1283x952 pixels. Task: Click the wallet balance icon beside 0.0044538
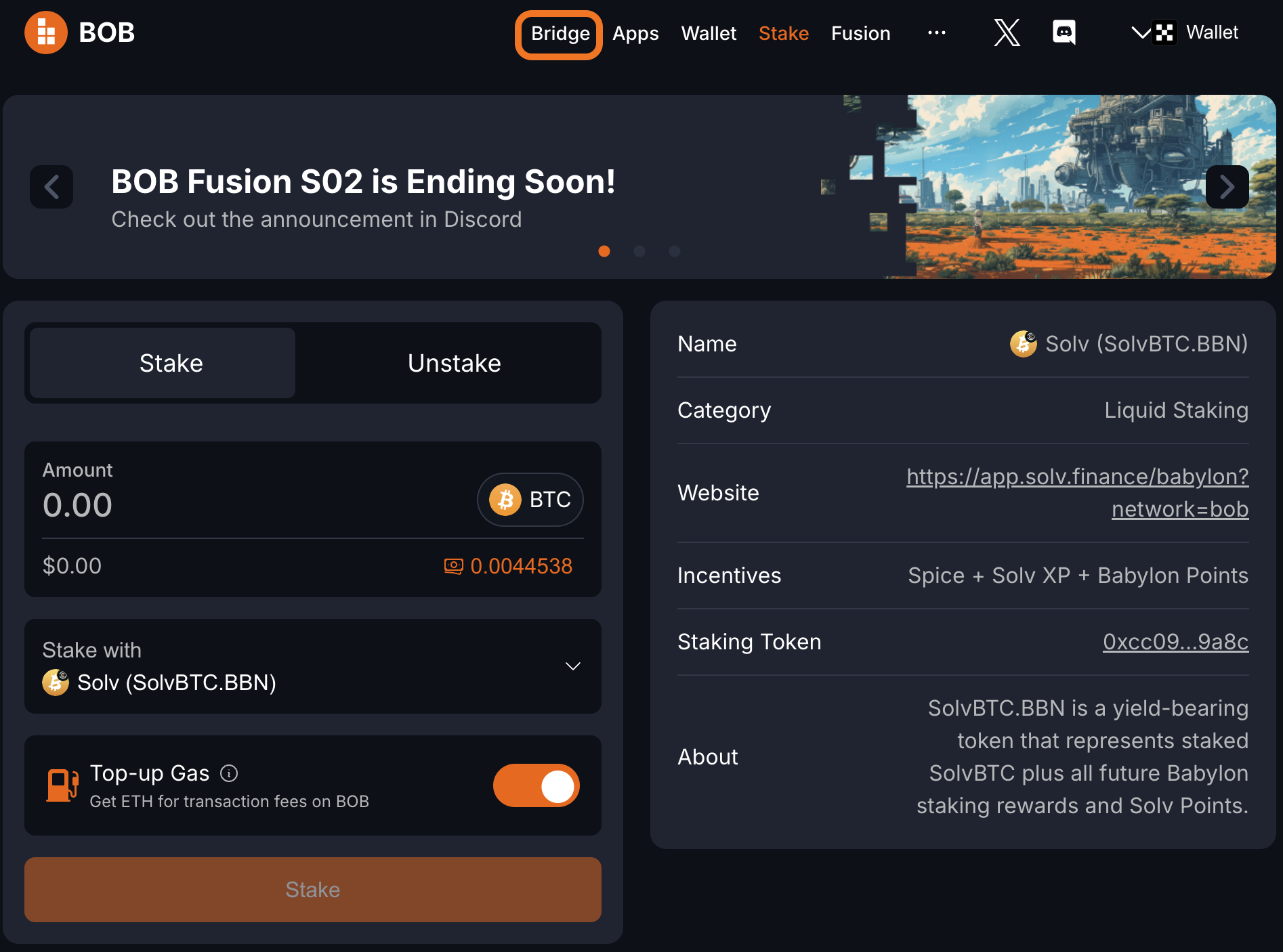[x=453, y=566]
